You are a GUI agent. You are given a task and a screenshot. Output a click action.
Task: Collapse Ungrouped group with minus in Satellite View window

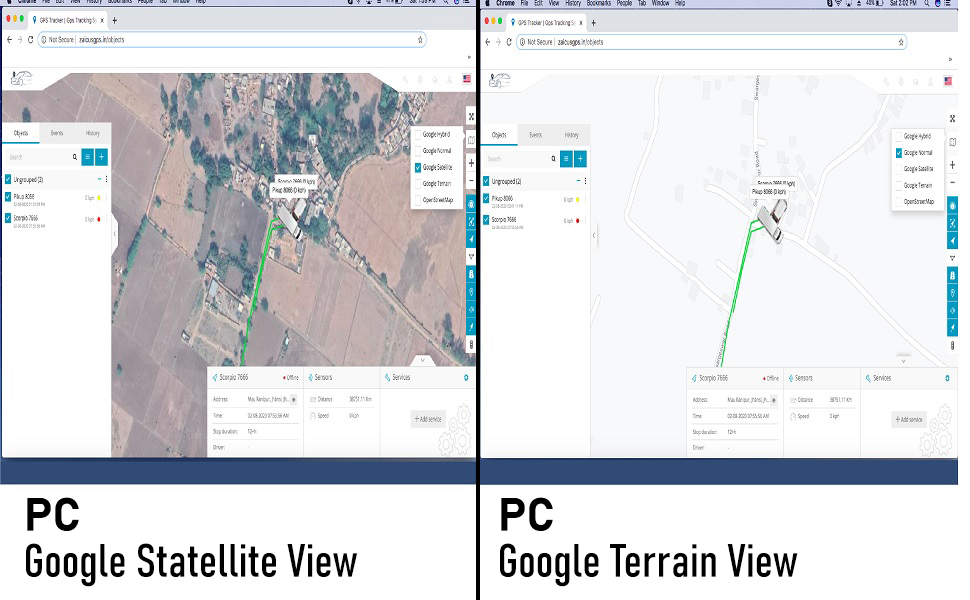[x=99, y=179]
